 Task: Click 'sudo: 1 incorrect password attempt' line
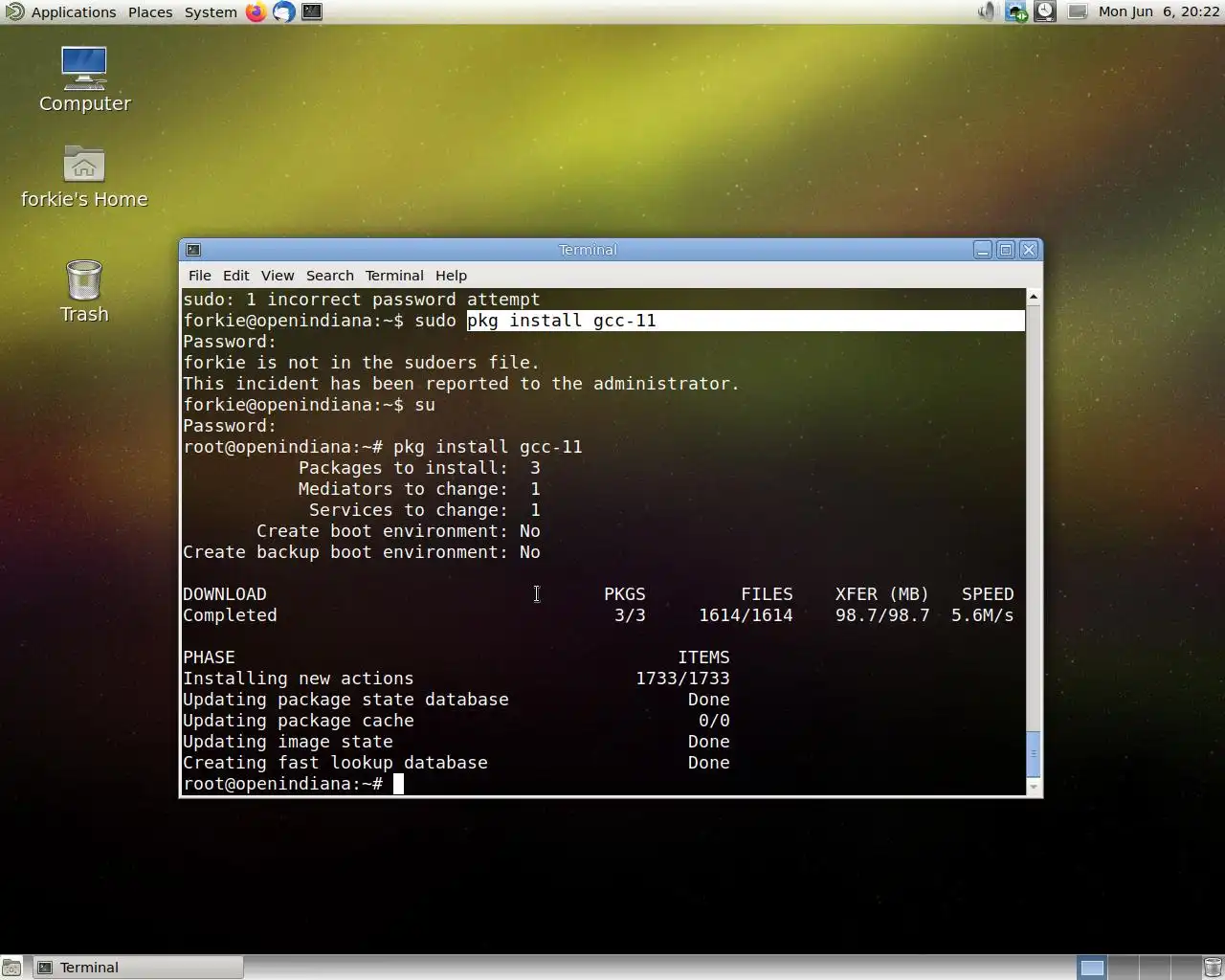(362, 300)
